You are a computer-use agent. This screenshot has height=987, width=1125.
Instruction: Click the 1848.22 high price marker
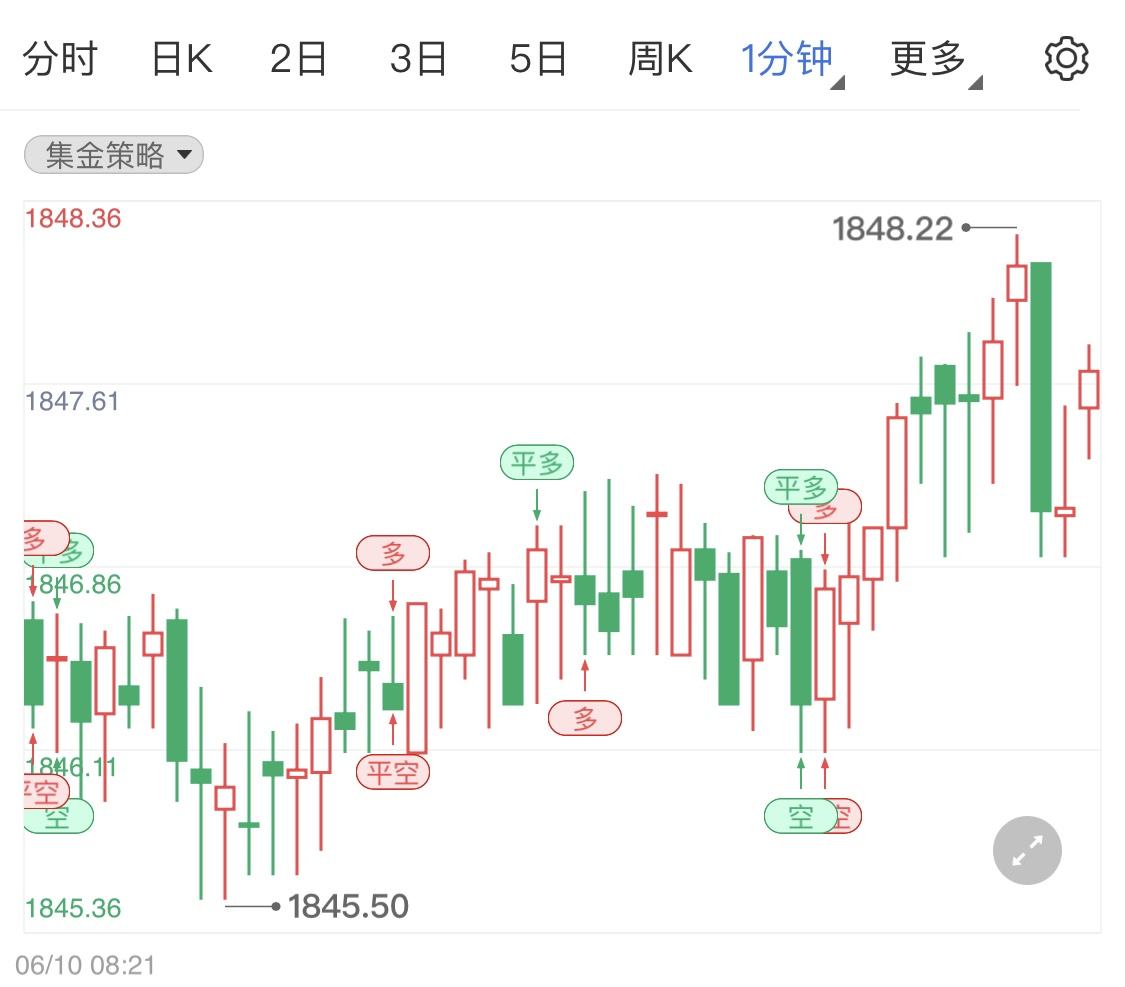[893, 228]
